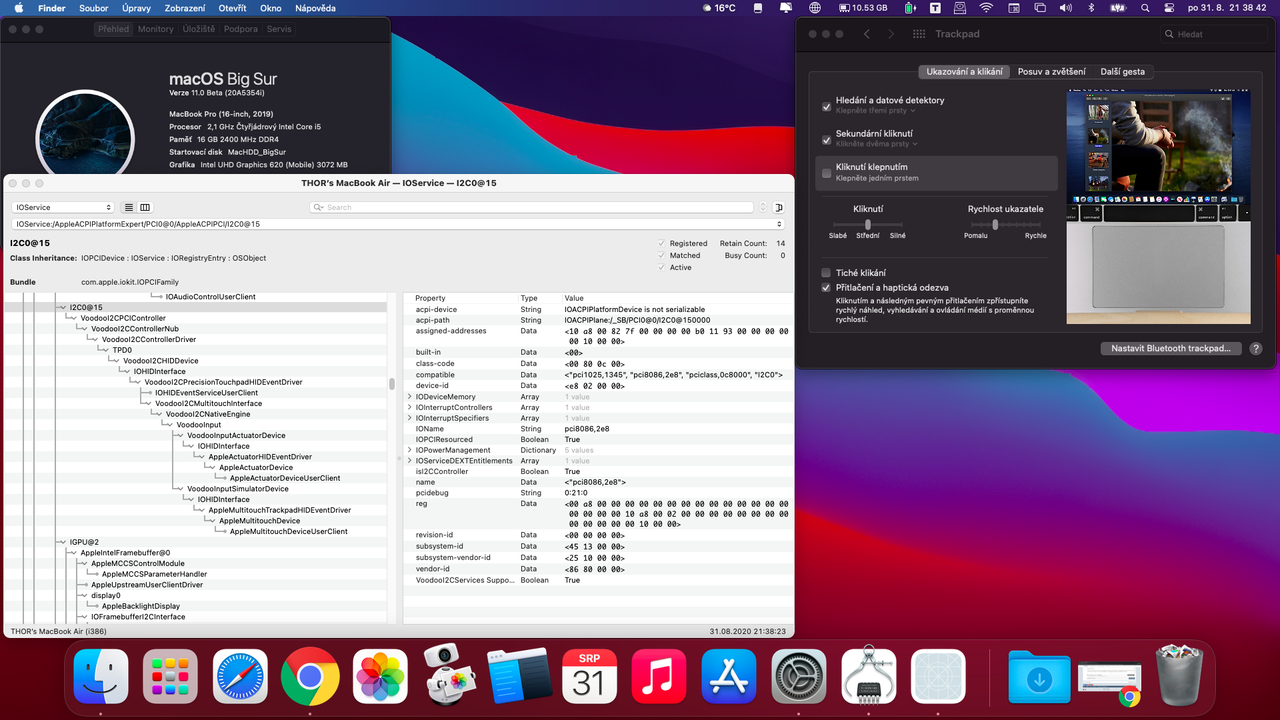
Task: Open the App Store from the Dock
Action: click(729, 676)
